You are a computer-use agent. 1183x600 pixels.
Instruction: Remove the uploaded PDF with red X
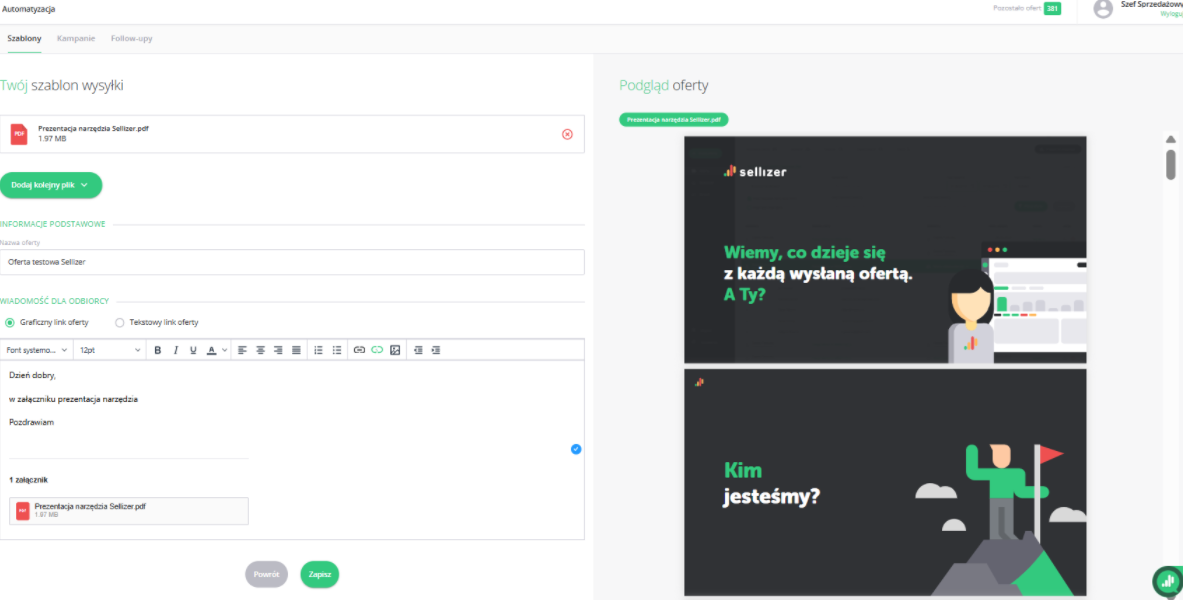[567, 134]
